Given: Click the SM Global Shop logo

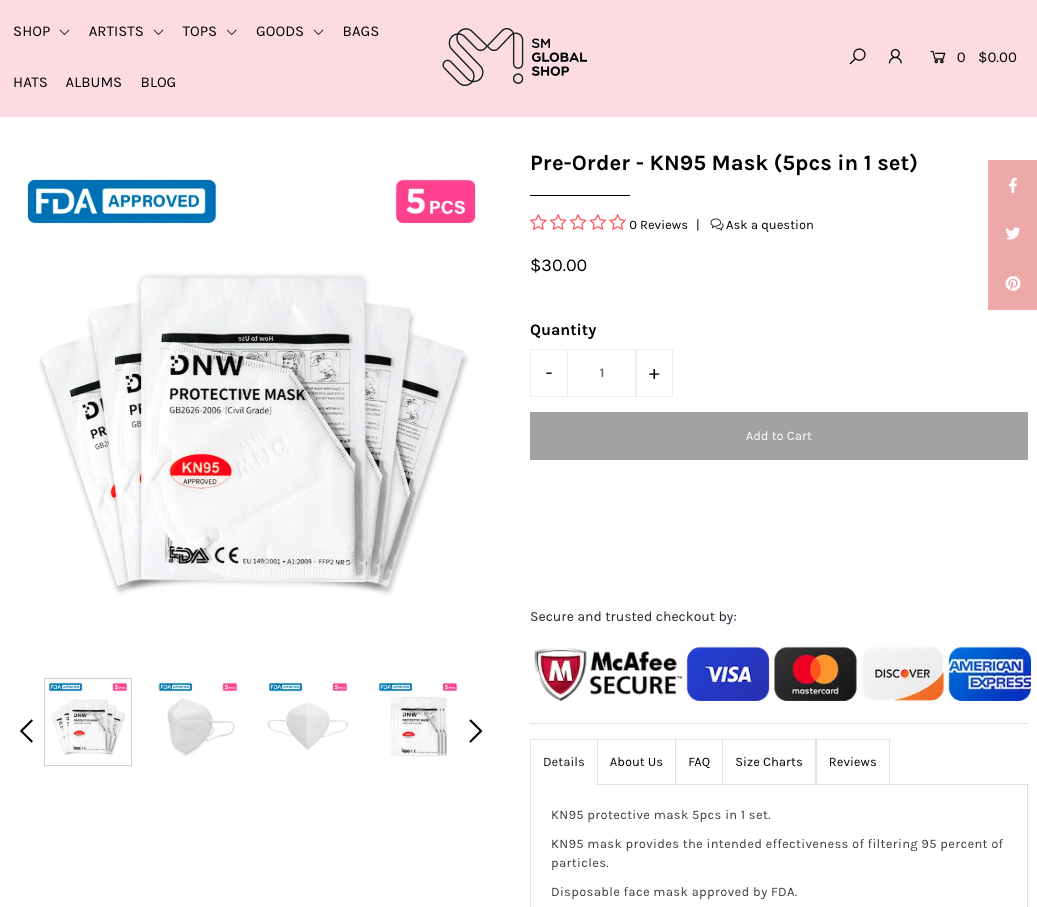Looking at the screenshot, I should [515, 57].
